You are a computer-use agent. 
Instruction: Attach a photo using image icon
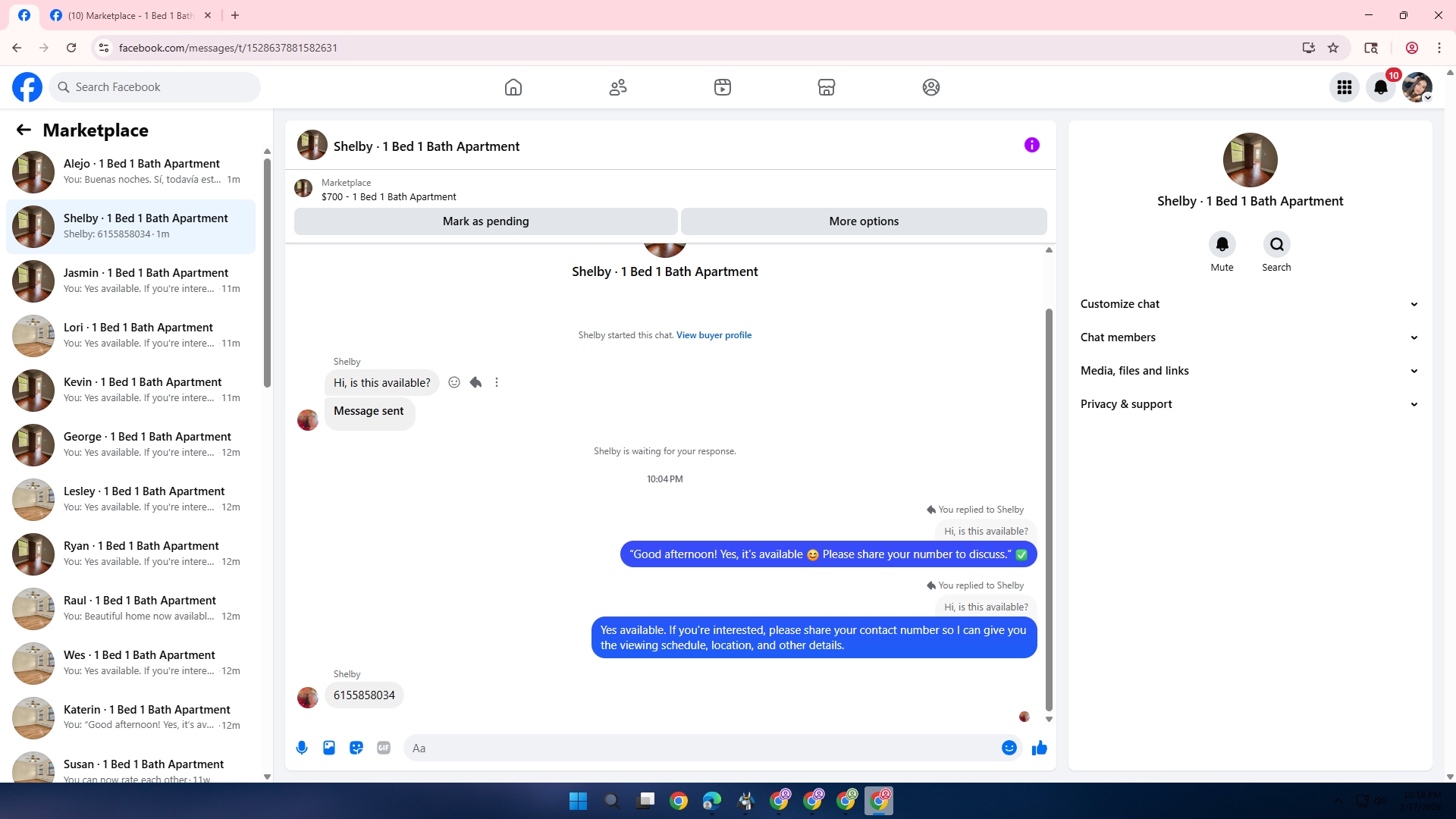click(329, 748)
